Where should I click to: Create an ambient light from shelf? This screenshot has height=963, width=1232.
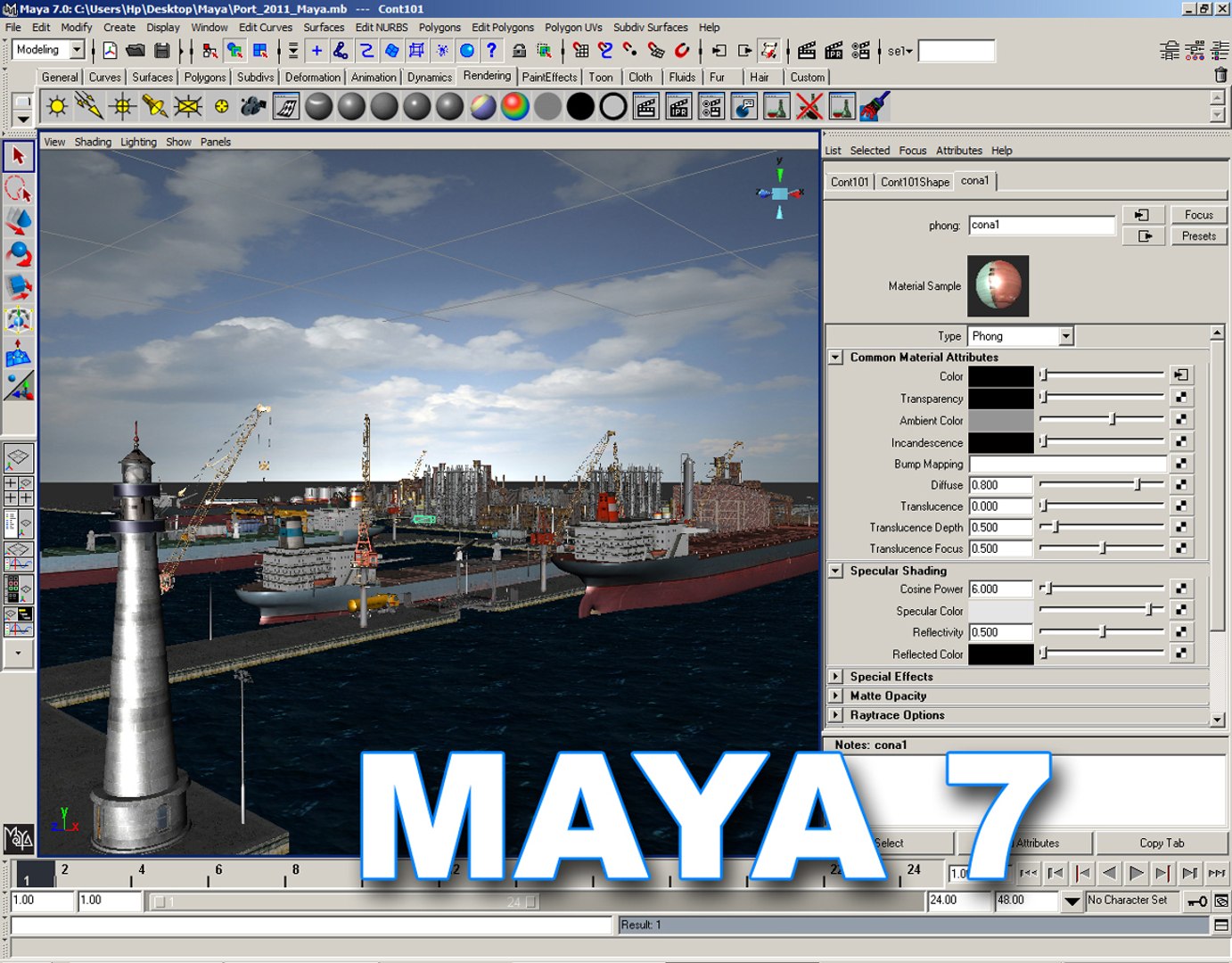[x=57, y=107]
